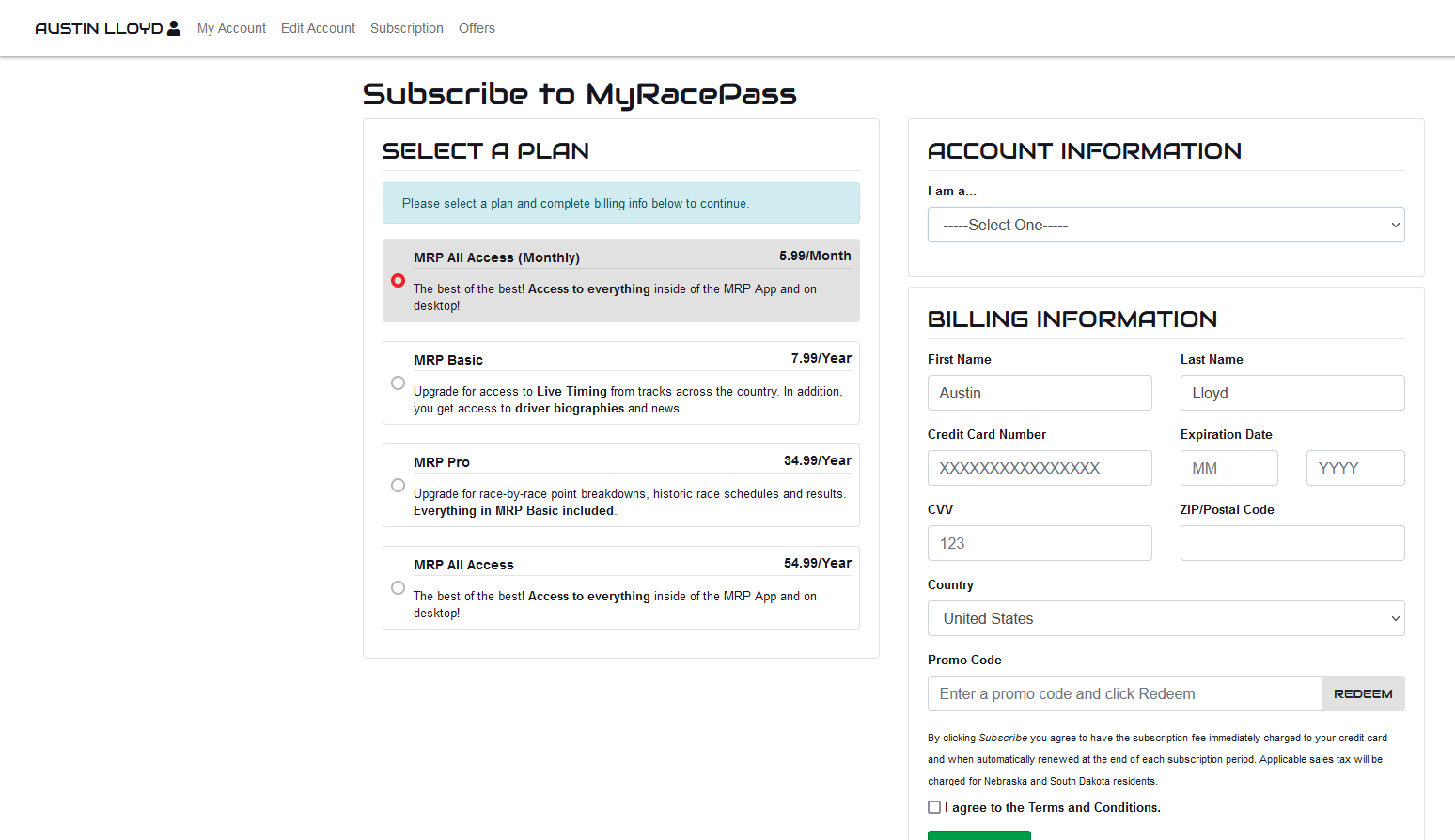Click the promo code input box
This screenshot has height=840, width=1455.
(x=1125, y=693)
